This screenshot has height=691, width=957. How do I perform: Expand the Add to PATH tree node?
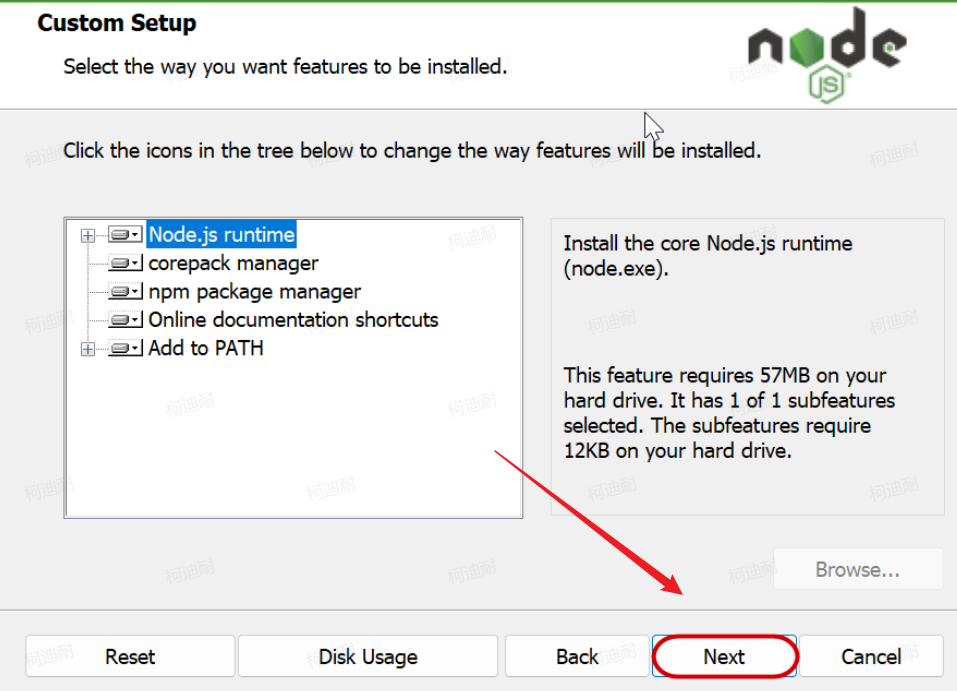point(88,349)
